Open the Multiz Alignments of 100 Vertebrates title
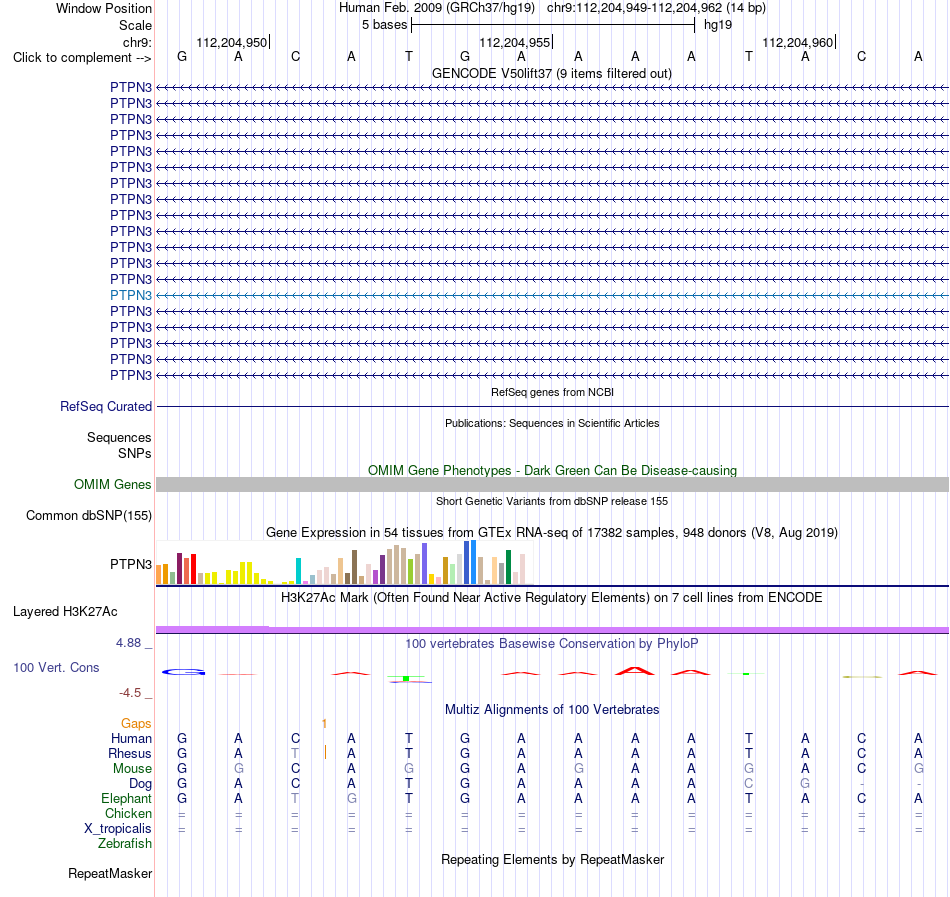Screen dimensions: 950x897 click(x=552, y=710)
